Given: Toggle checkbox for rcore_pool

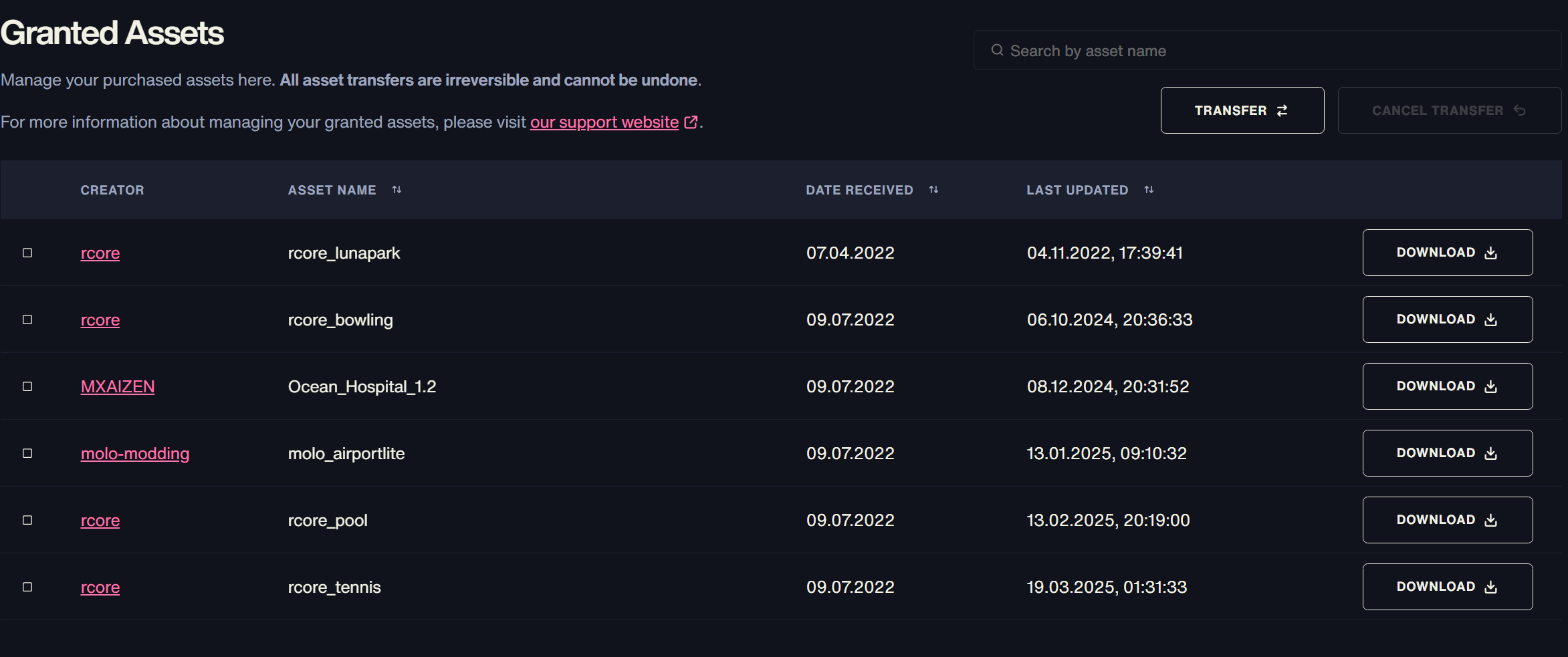Looking at the screenshot, I should 27,520.
